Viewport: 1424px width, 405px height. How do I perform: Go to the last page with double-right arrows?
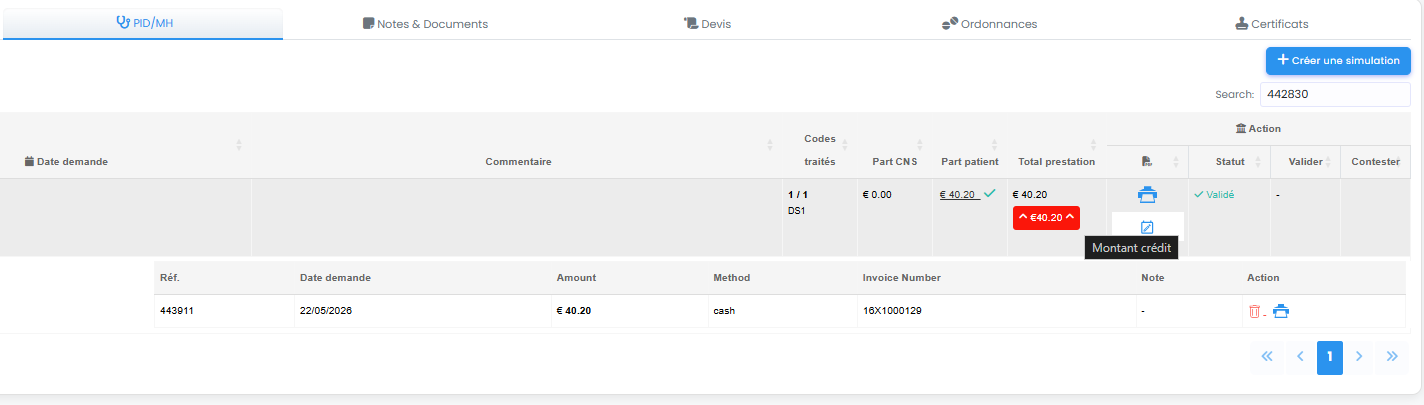[x=1392, y=356]
